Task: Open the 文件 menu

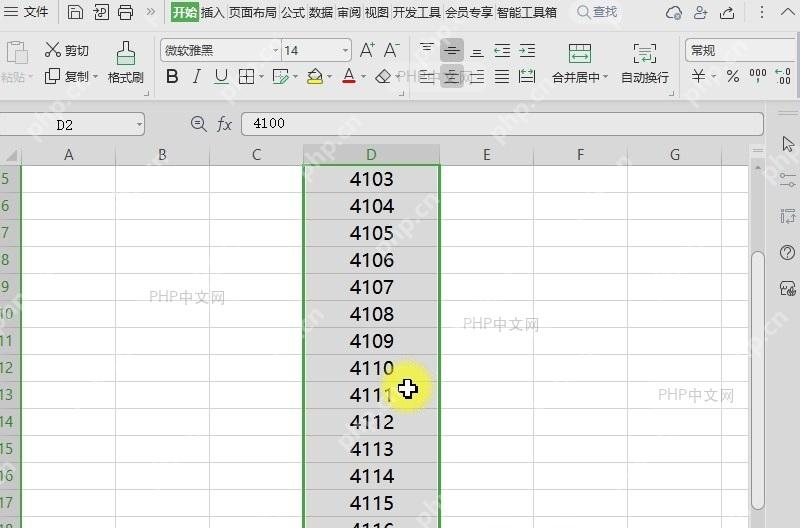Action: click(x=26, y=12)
